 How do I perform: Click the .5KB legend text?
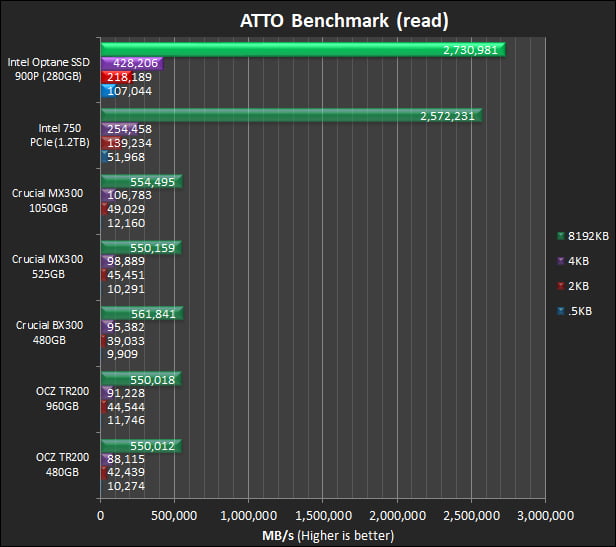pos(580,311)
